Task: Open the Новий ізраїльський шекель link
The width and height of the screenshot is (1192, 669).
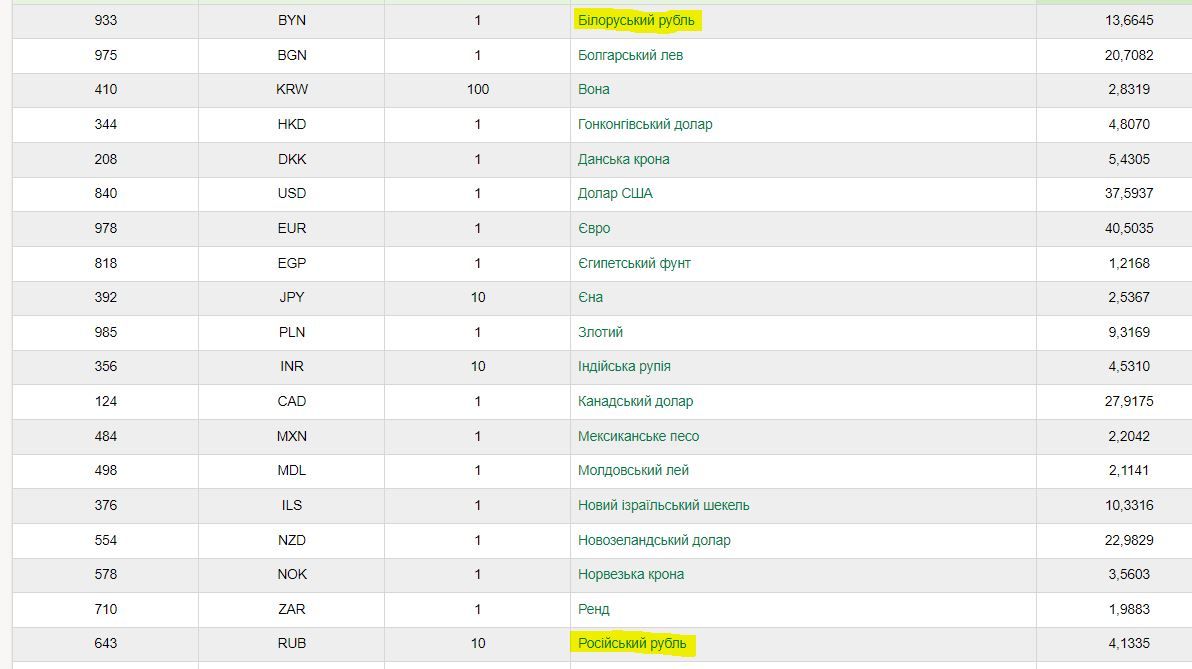Action: (663, 505)
